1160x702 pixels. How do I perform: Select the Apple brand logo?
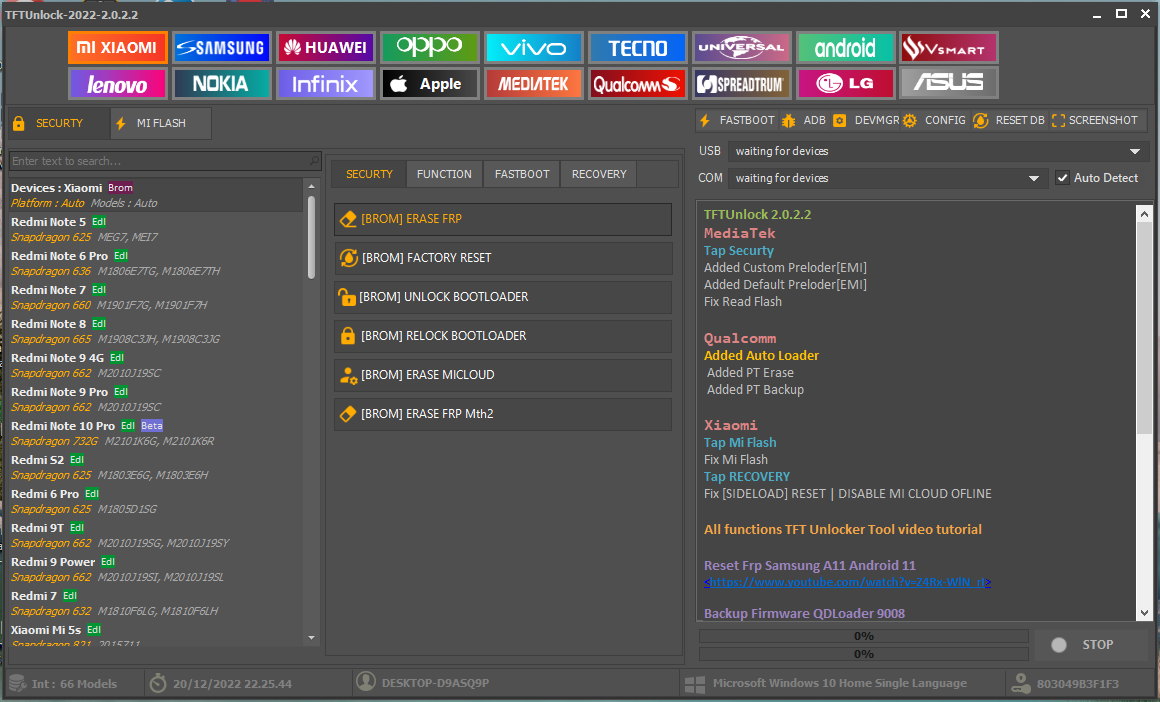pos(429,84)
